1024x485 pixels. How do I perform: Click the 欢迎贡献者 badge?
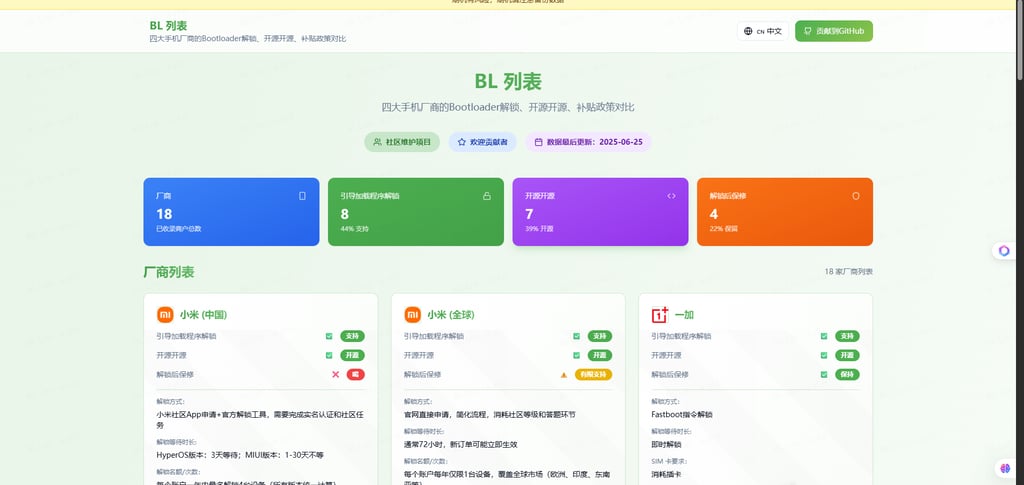pos(482,142)
